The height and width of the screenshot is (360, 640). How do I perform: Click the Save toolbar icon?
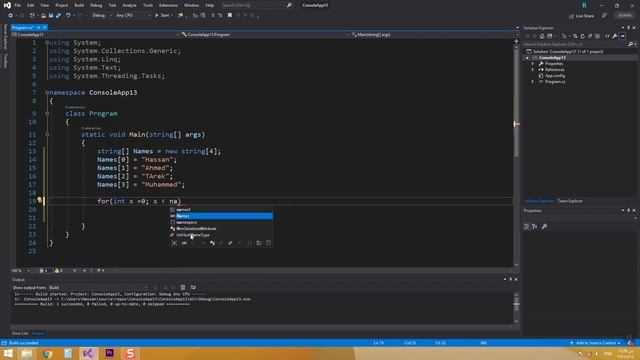(x=51, y=16)
